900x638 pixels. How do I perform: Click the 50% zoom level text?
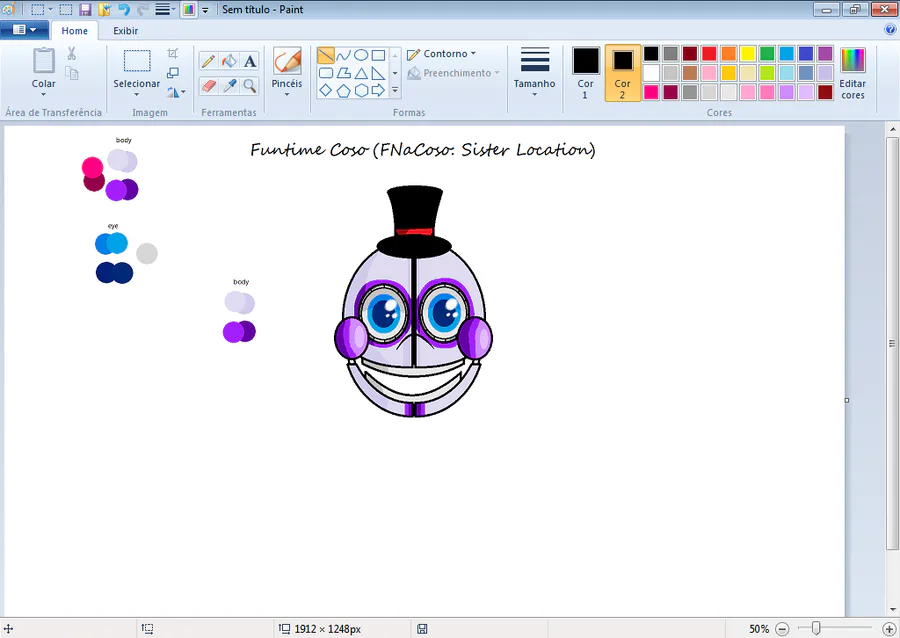759,629
